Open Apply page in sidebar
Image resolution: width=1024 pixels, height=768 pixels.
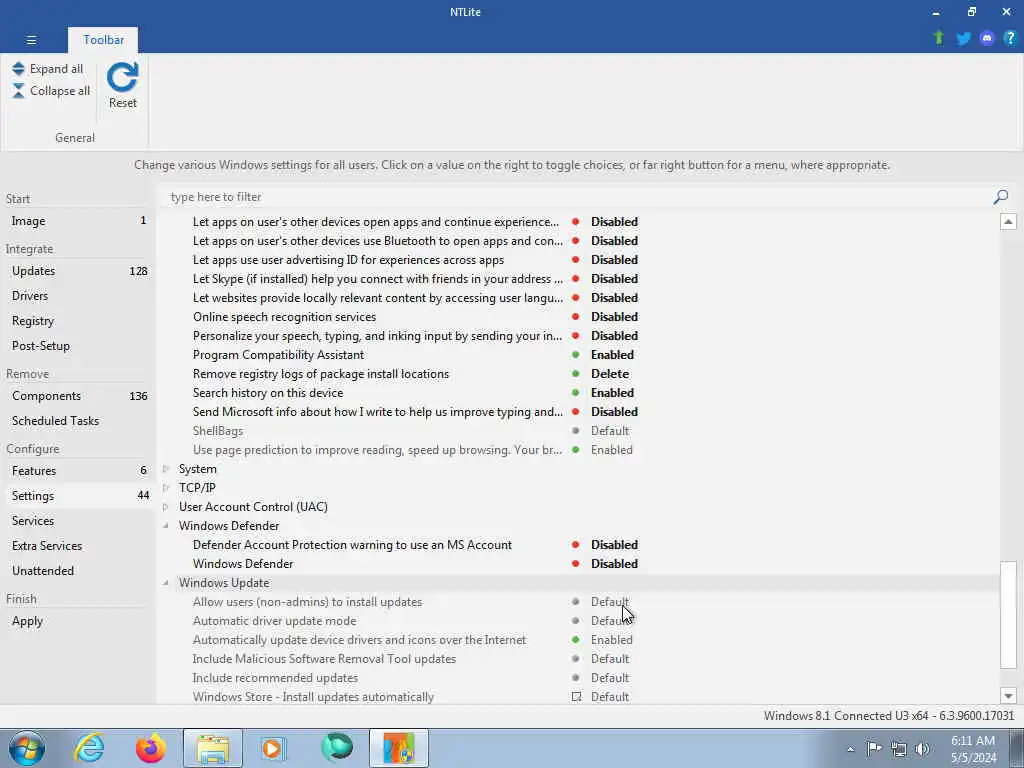tap(77, 621)
